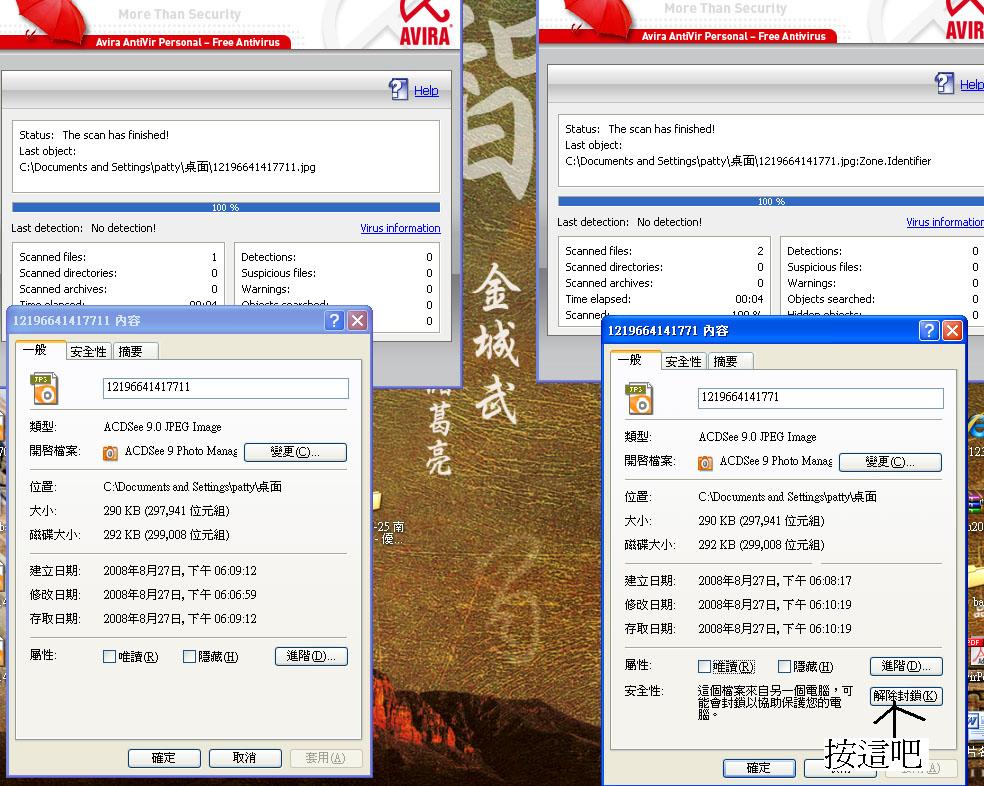Image resolution: width=984 pixels, height=786 pixels.
Task: Toggle 唯讀(R) checkbox in right properties dialog
Action: pos(704,667)
